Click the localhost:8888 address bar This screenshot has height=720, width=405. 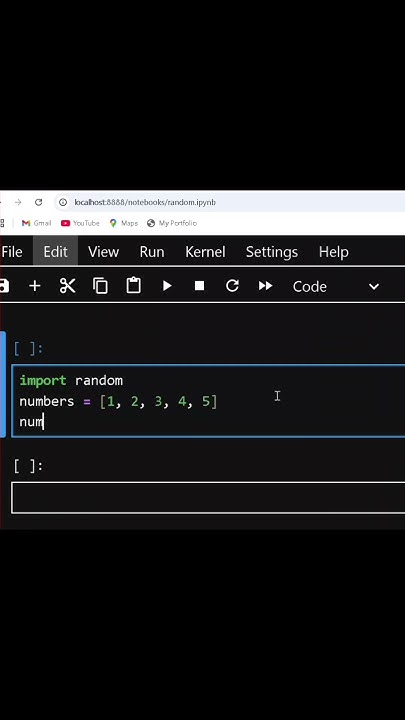(230, 202)
